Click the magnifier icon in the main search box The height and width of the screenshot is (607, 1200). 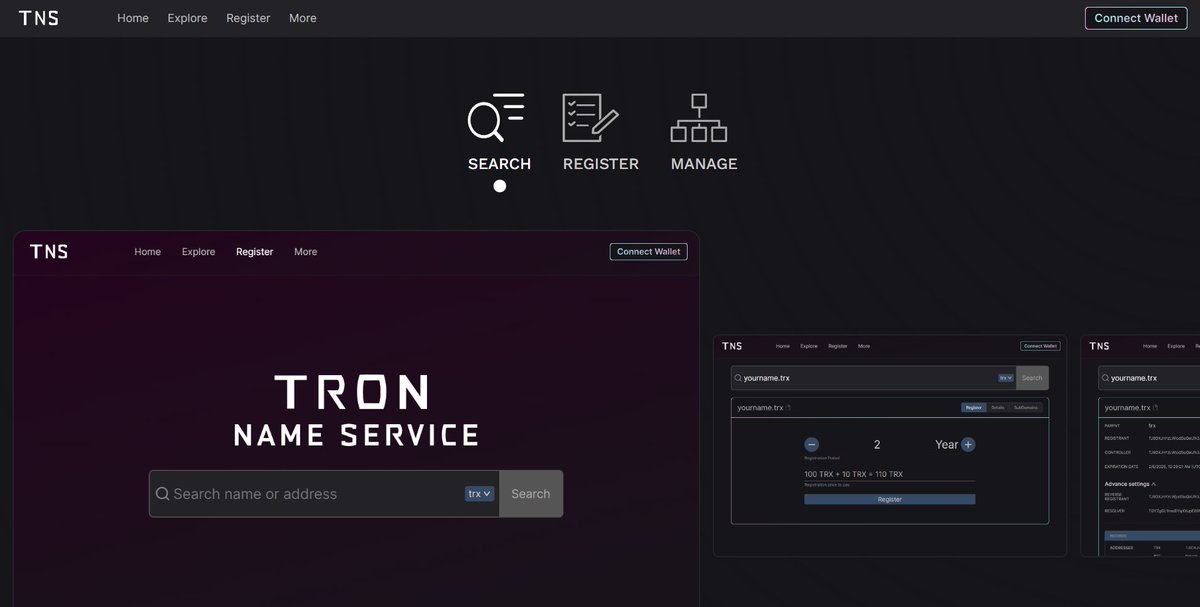[x=162, y=494]
